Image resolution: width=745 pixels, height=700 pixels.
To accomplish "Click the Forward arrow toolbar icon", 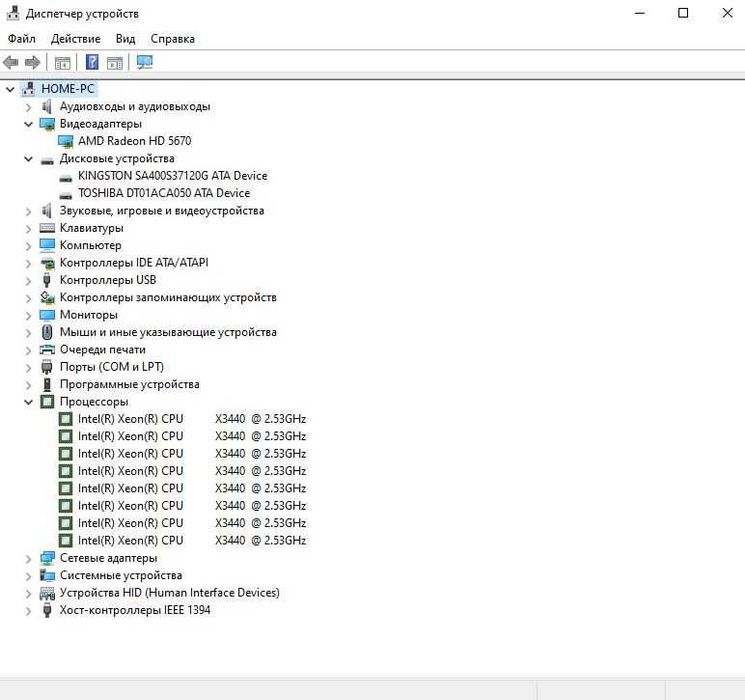I will click(32, 62).
